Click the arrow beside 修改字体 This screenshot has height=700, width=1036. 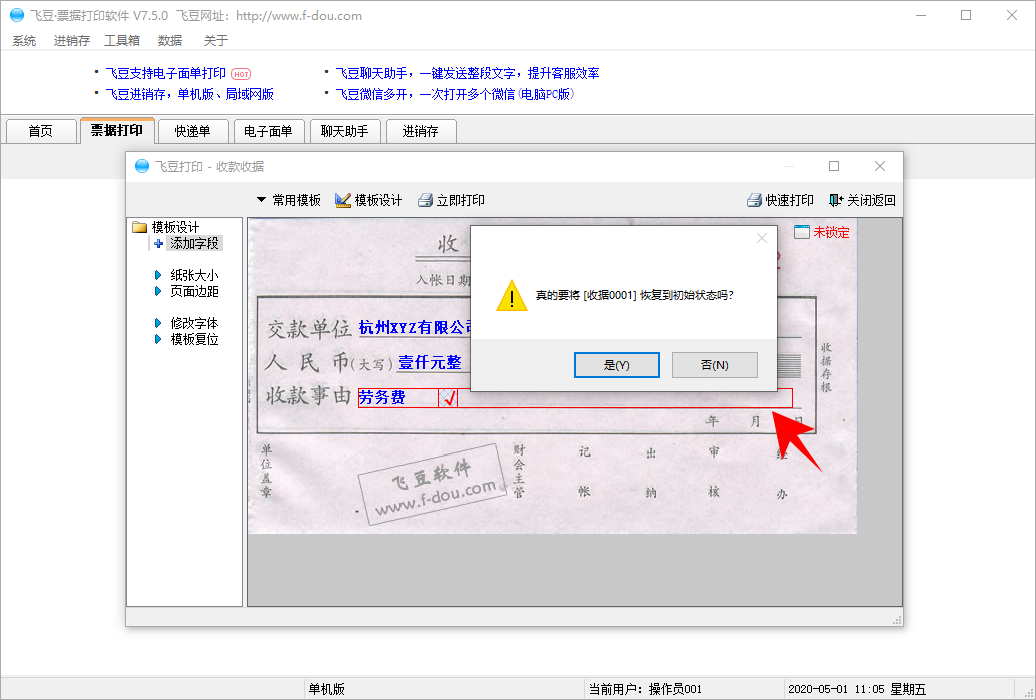click(157, 323)
